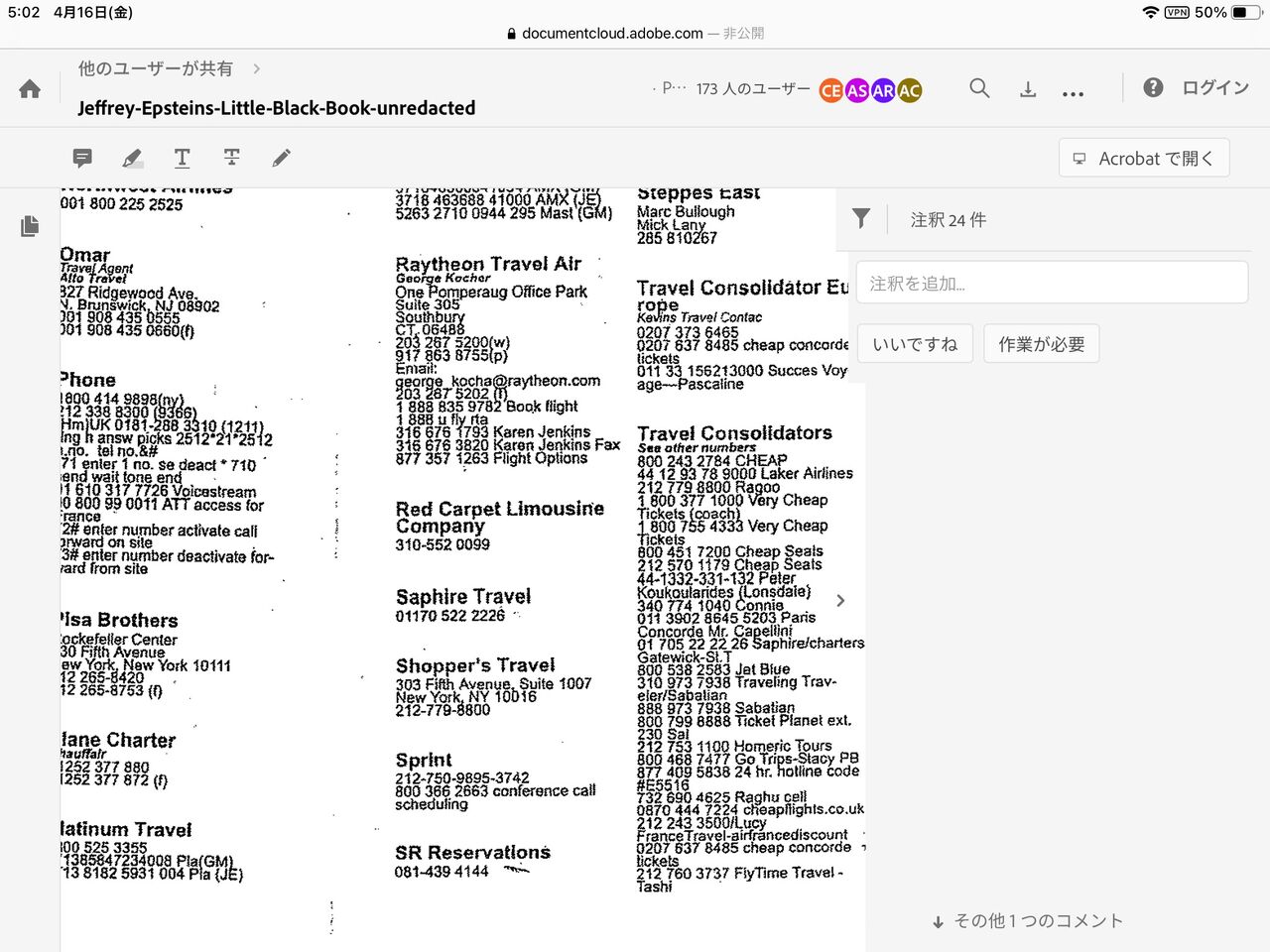This screenshot has height=952, width=1270.
Task: Click the ログイン sign-in link
Action: pos(1215,87)
